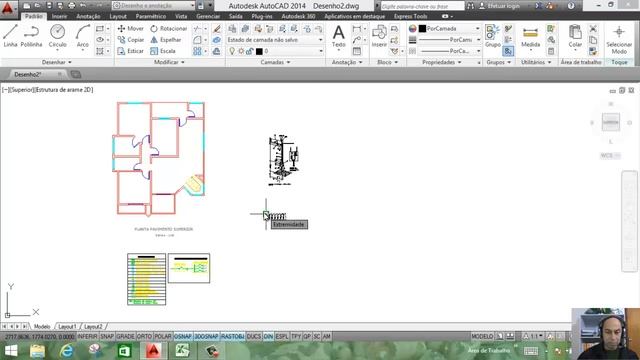Click the Colar paste icon
The image size is (640, 360).
pyautogui.click(x=575, y=36)
